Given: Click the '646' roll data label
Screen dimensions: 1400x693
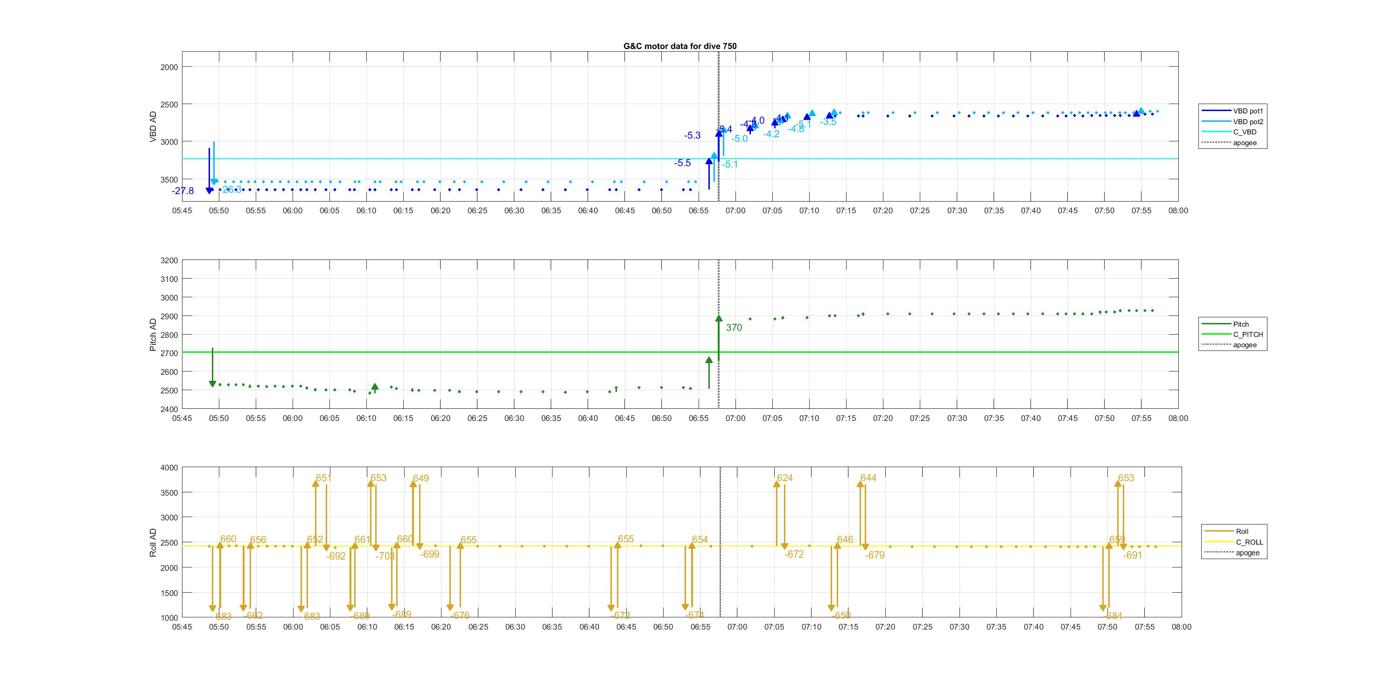Looking at the screenshot, I should coord(845,539).
